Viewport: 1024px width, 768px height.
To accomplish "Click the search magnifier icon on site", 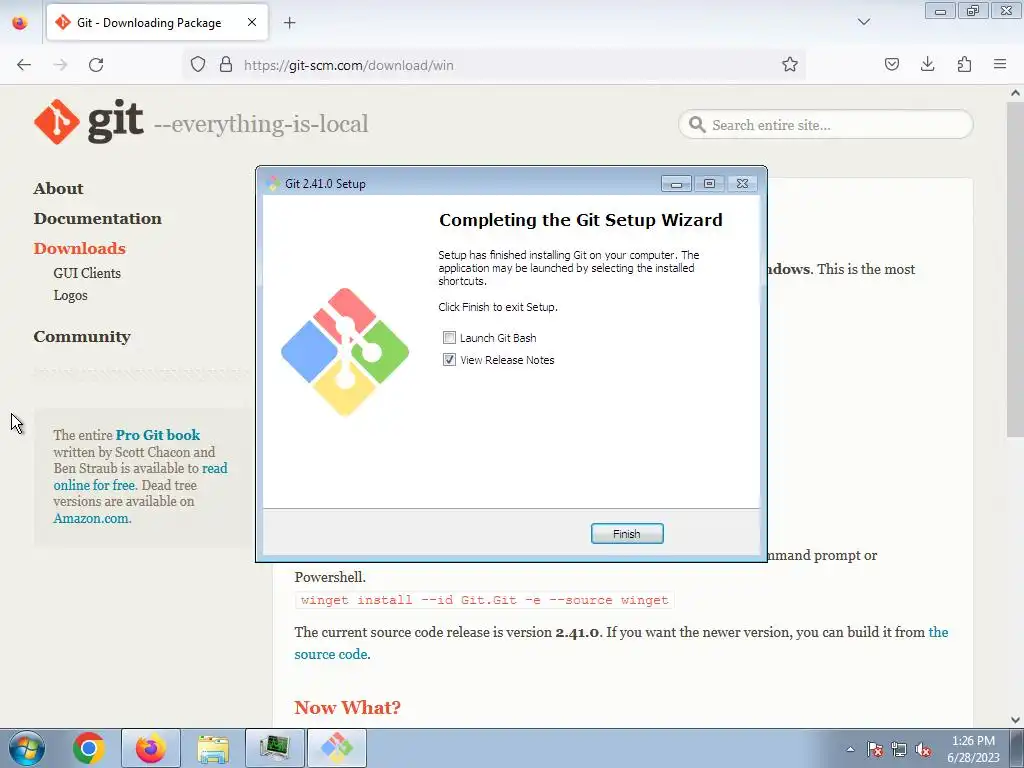I will pyautogui.click(x=697, y=125).
